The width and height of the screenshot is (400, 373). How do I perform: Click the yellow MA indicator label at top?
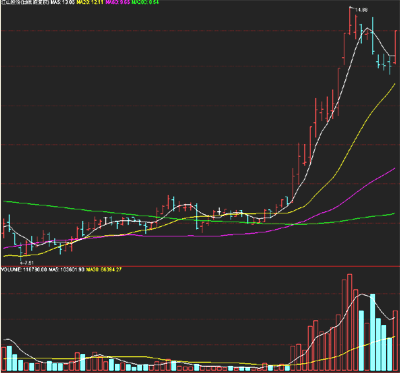click(90, 2)
